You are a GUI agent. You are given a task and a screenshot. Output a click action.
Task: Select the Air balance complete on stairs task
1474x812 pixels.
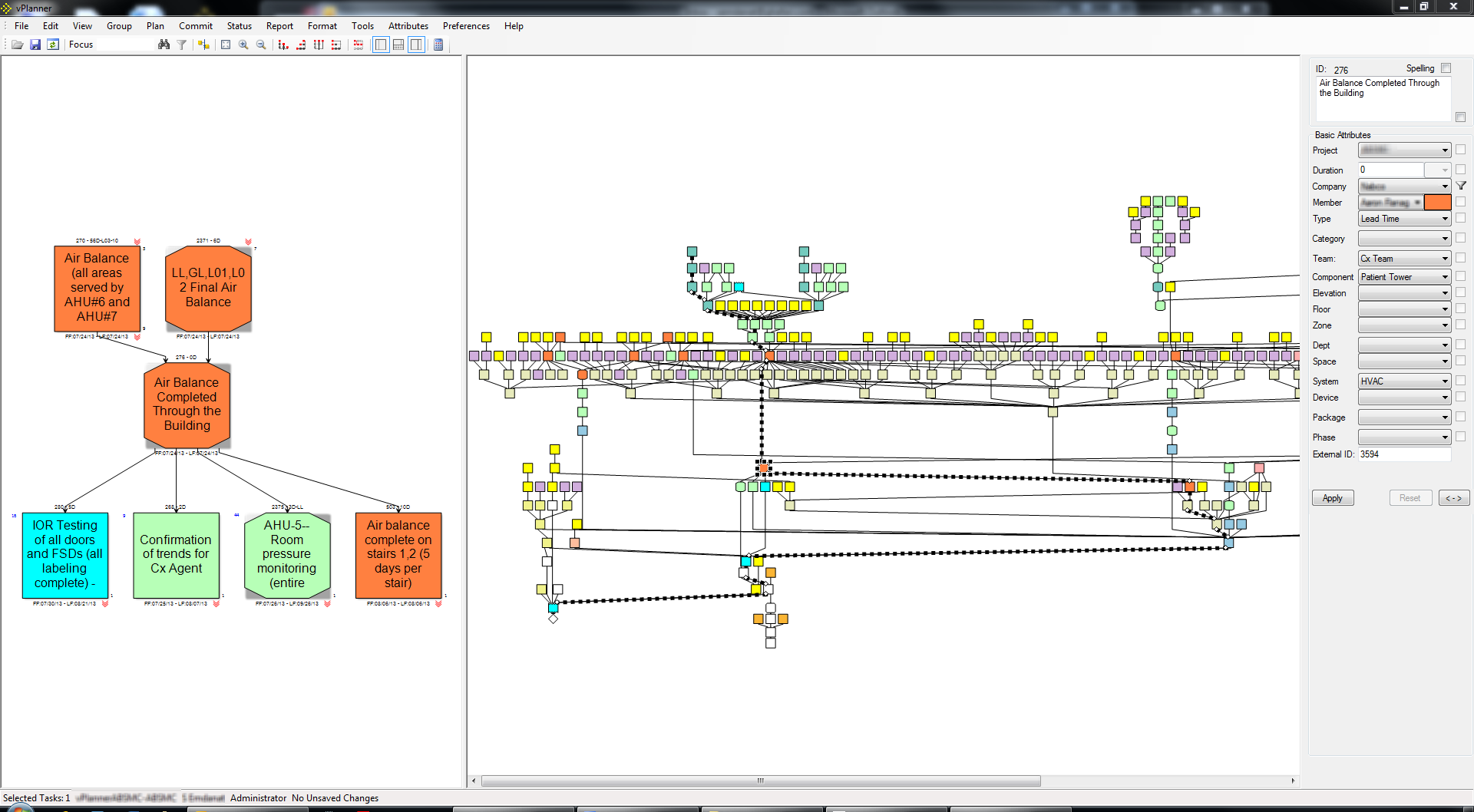[x=398, y=555]
